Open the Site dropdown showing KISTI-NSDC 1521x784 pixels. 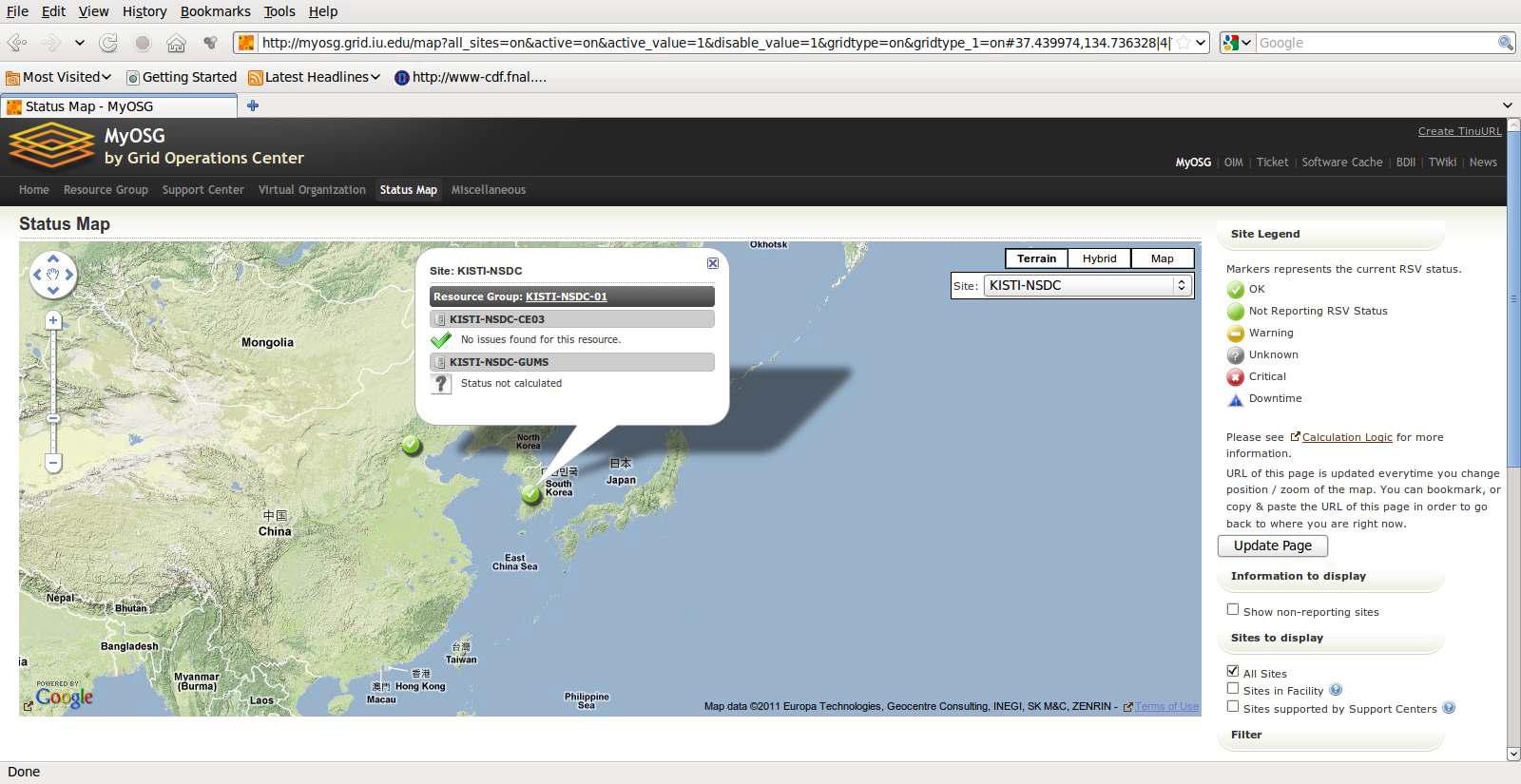(x=1088, y=285)
